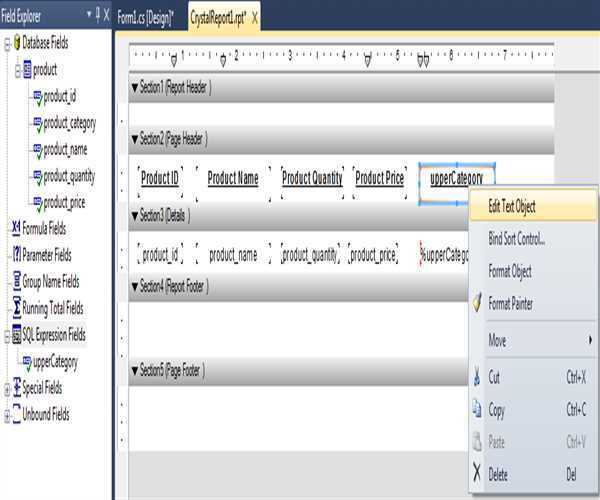Screen dimensions: 600x500
Task: Click the Format Painter brush icon
Action: click(x=477, y=303)
